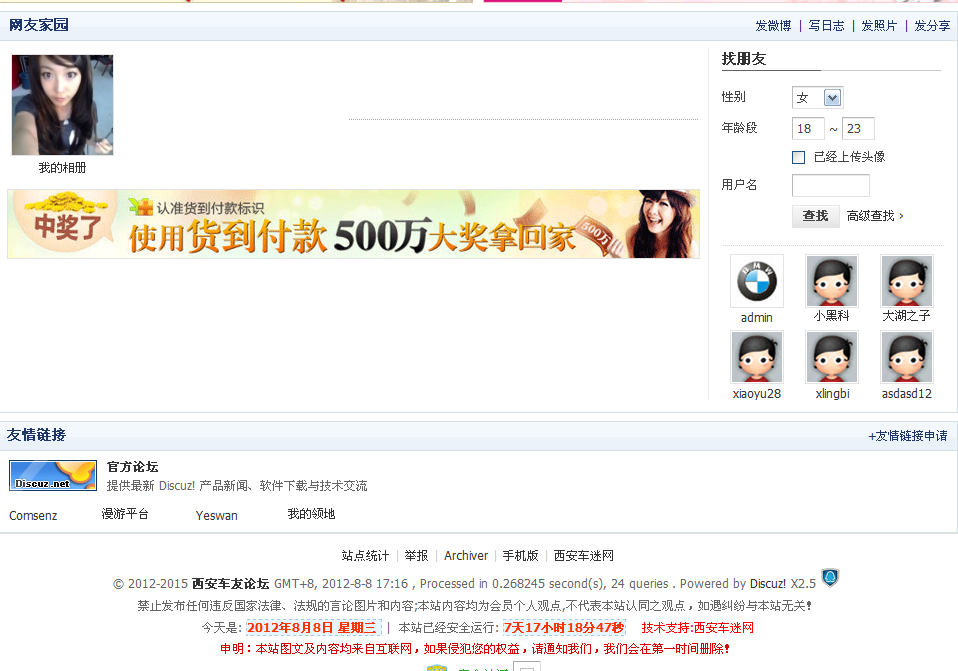958x671 pixels.
Task: Click the Discuz.net logo image
Action: 53,475
